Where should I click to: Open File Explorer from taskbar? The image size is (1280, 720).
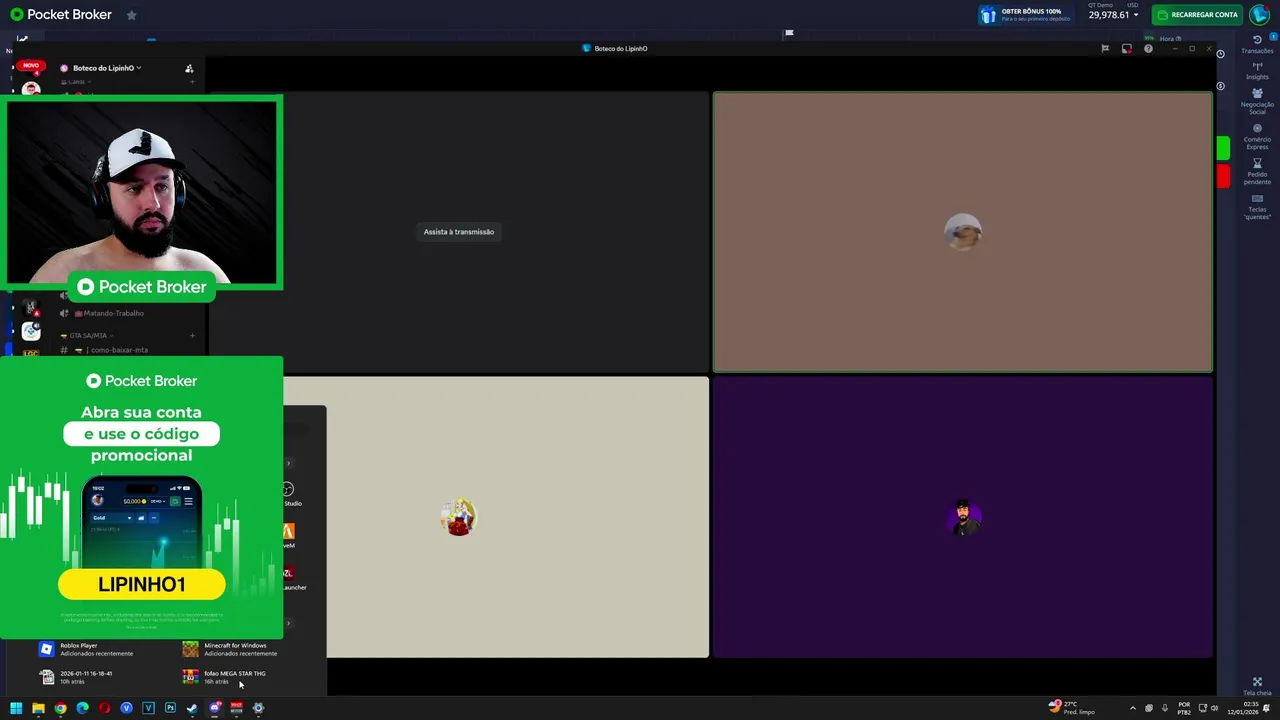point(38,708)
